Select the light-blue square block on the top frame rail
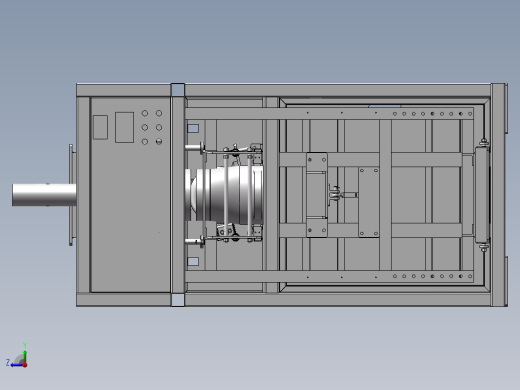Viewport: 520px width, 390px height. 178,90
